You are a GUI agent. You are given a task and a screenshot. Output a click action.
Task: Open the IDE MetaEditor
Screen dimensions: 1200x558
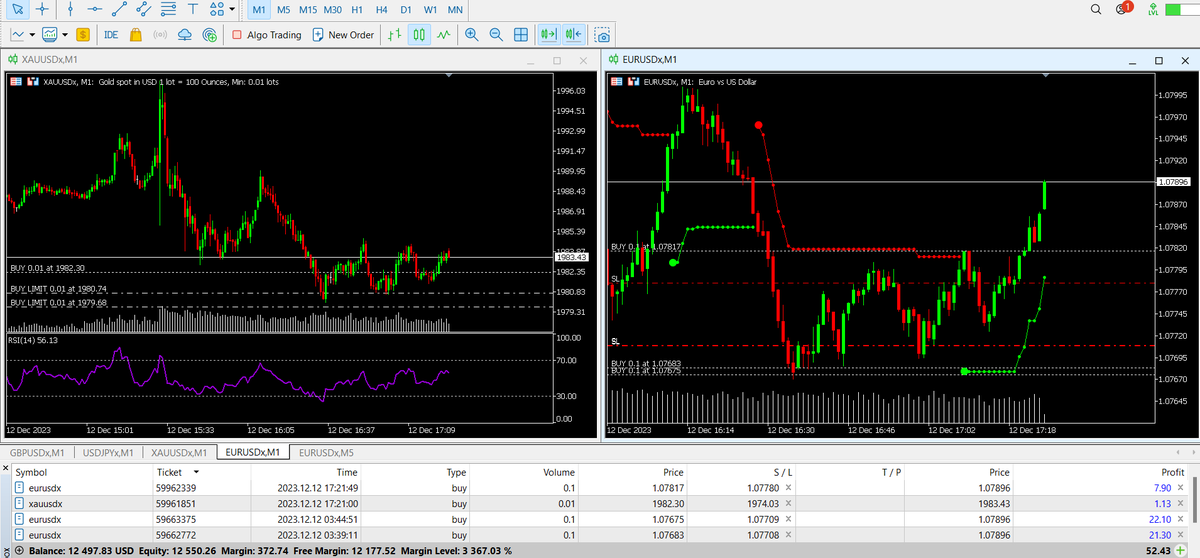point(111,34)
